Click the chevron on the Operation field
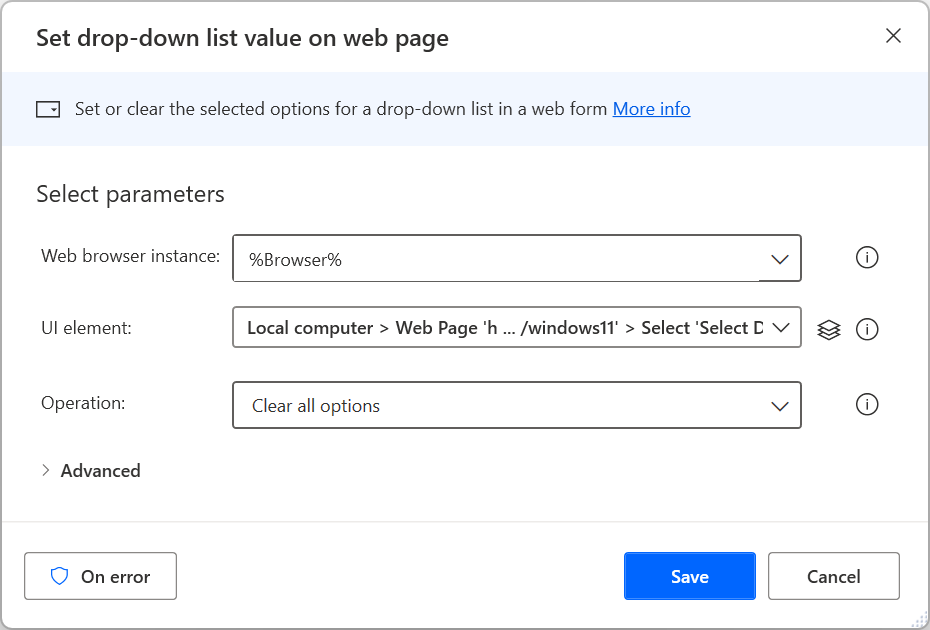This screenshot has width=930, height=630. (x=779, y=404)
